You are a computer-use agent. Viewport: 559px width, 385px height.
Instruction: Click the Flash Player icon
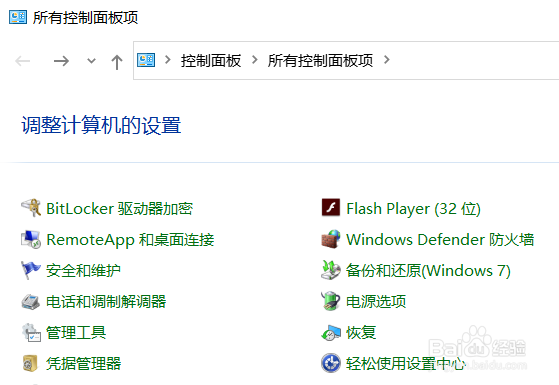tap(331, 208)
